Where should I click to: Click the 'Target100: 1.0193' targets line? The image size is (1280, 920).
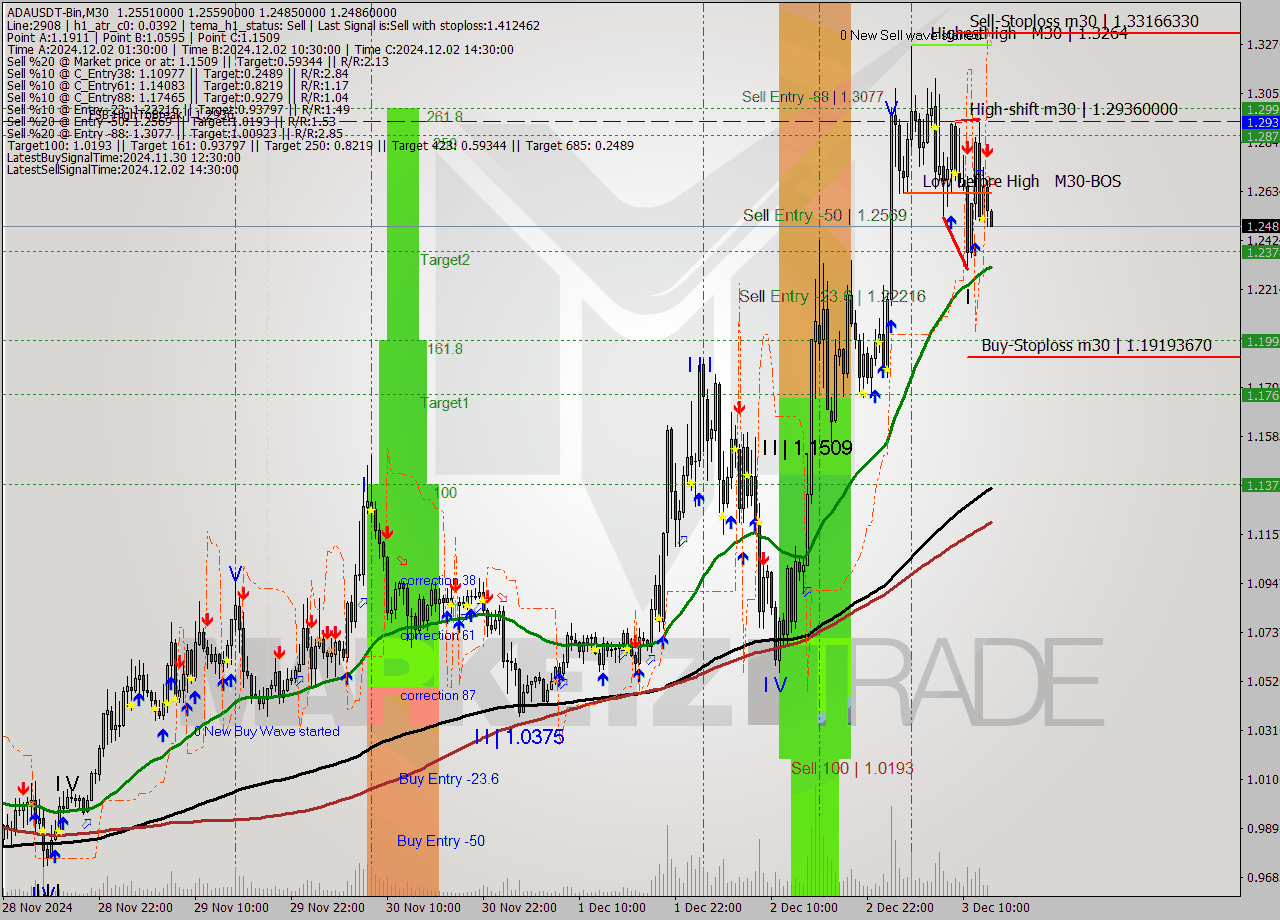[320, 146]
